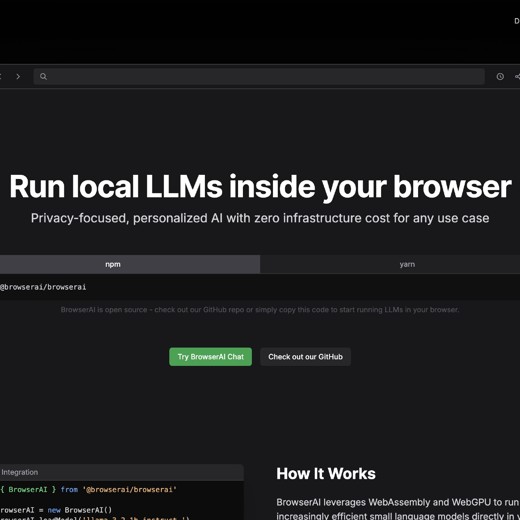This screenshot has width=520, height=520.
Task: Click the Integration code panel header
Action: click(122, 472)
